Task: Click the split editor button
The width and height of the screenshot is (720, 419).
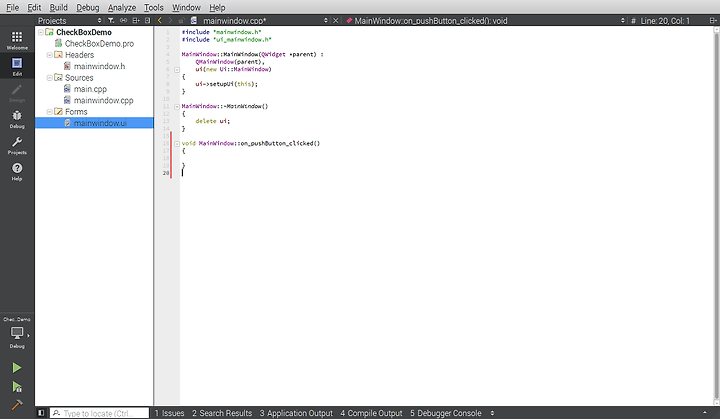Action: 712,20
